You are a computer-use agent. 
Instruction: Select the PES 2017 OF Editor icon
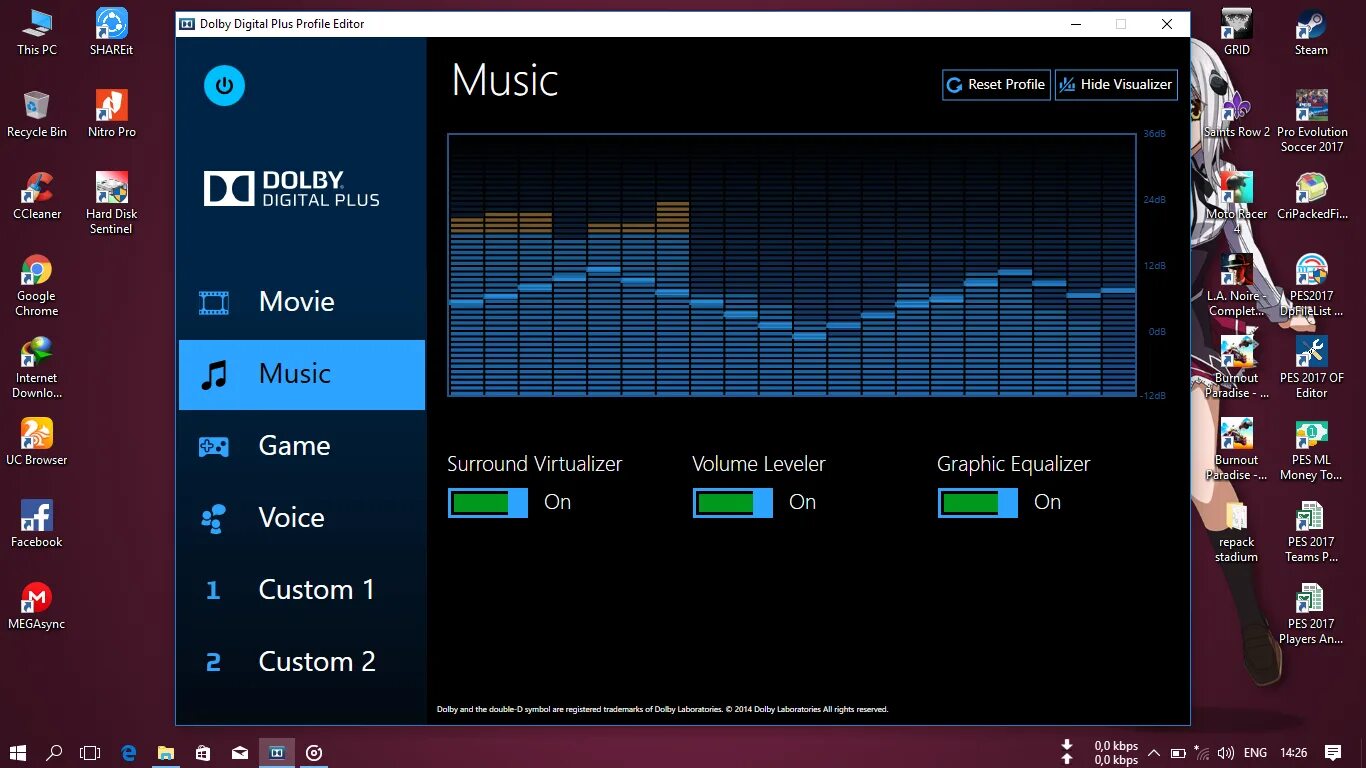[x=1311, y=367]
